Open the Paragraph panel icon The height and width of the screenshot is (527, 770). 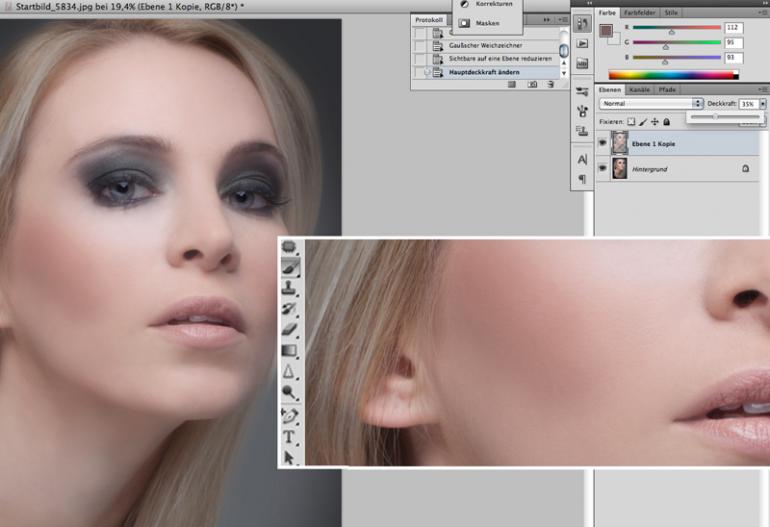582,179
